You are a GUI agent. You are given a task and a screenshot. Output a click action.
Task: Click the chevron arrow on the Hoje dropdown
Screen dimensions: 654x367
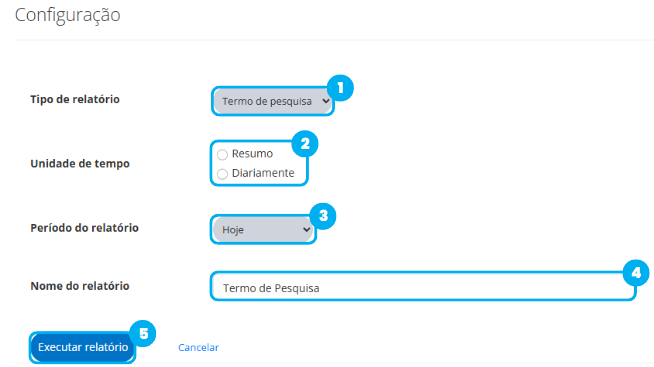click(306, 230)
